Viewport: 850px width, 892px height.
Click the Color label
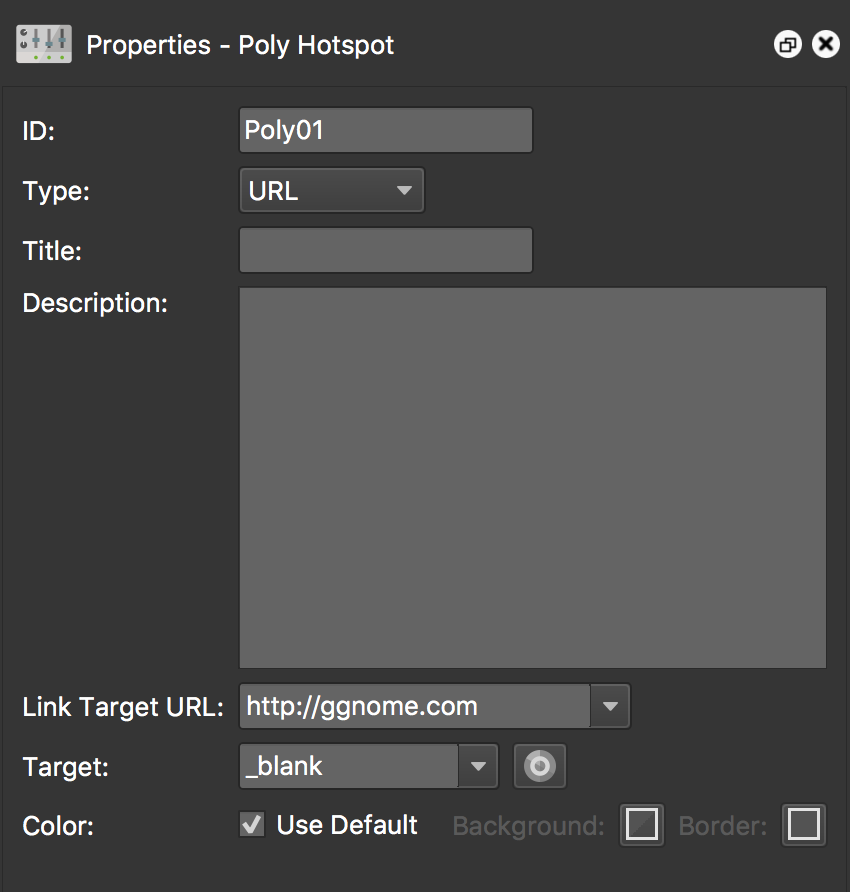(58, 826)
